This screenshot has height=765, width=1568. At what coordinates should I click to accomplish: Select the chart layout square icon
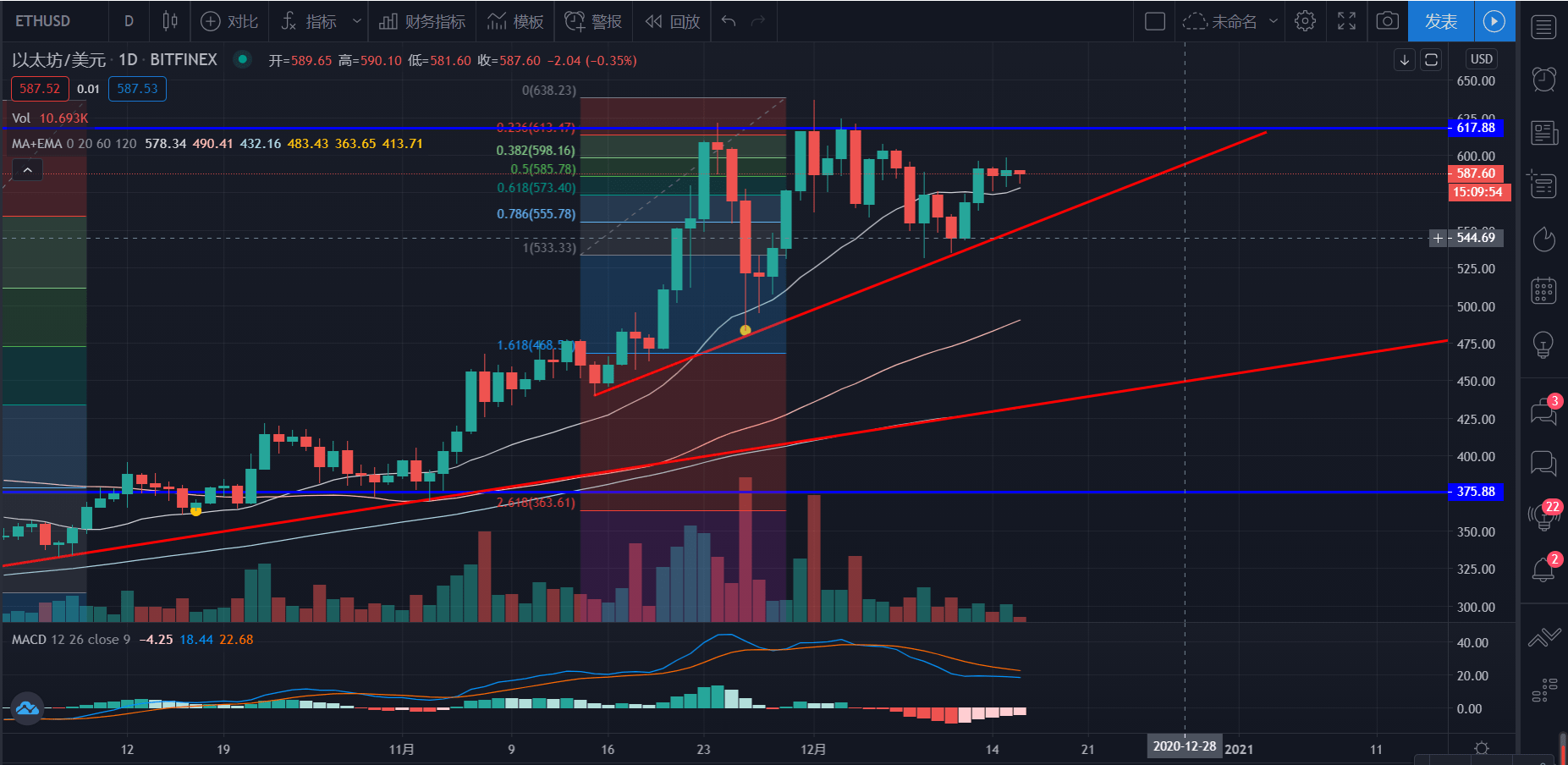click(1155, 21)
